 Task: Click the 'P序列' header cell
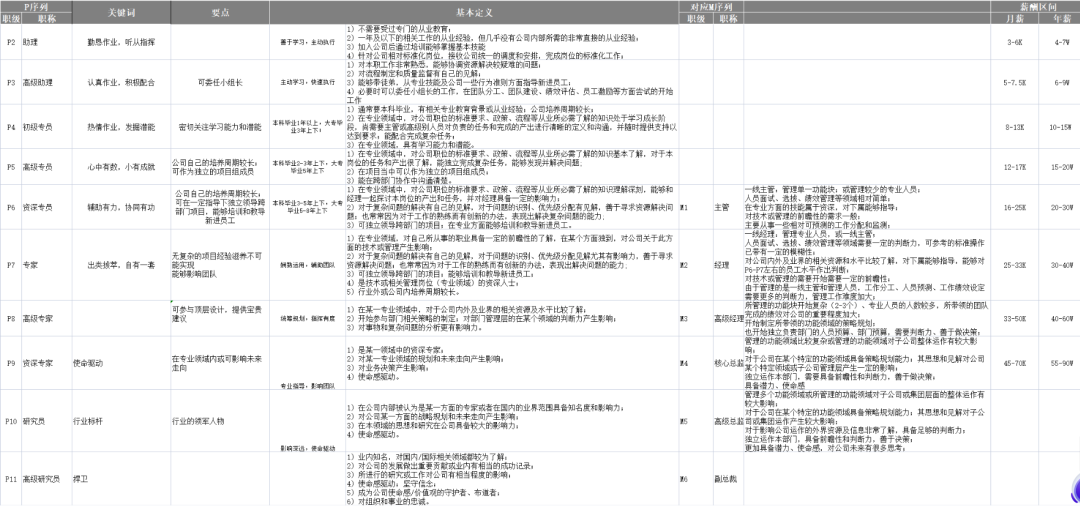coord(36,7)
